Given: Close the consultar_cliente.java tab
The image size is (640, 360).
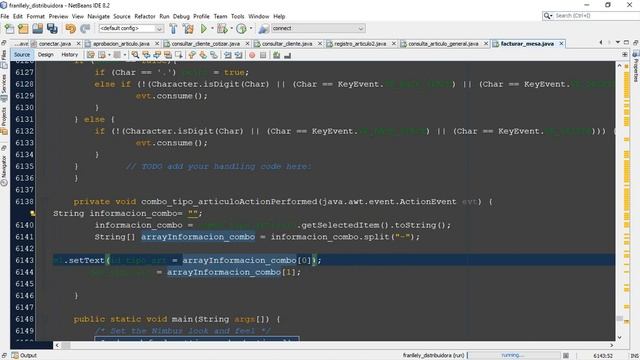Looking at the screenshot, I should [320, 43].
